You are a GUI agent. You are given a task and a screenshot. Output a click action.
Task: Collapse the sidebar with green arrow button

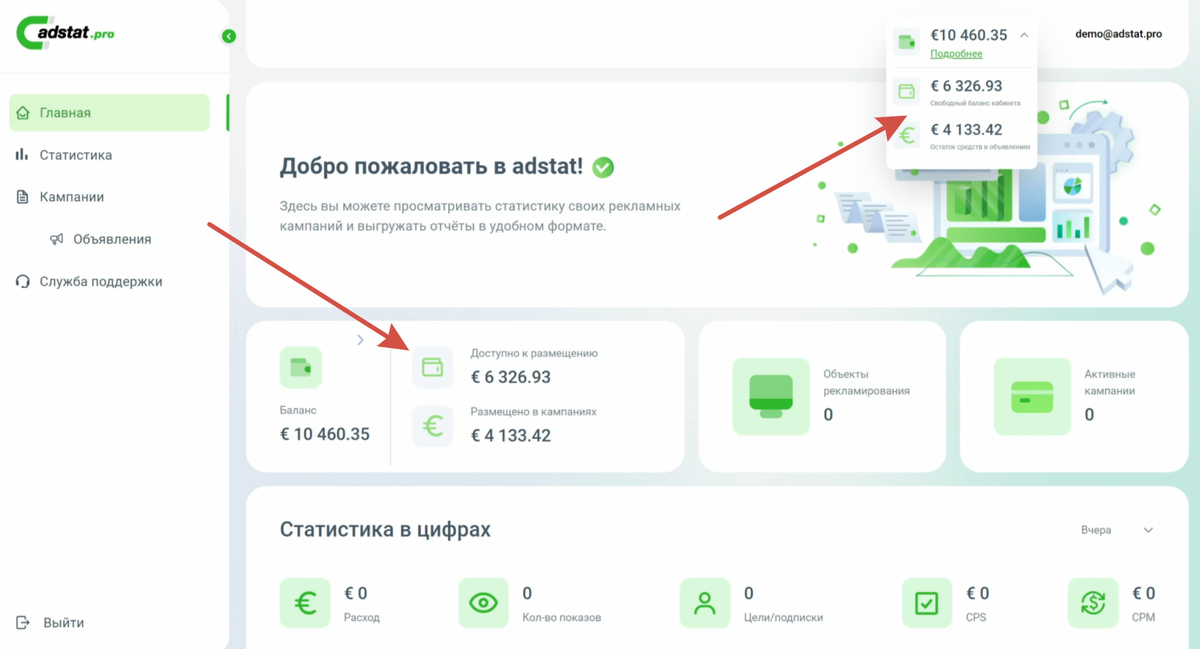click(229, 36)
